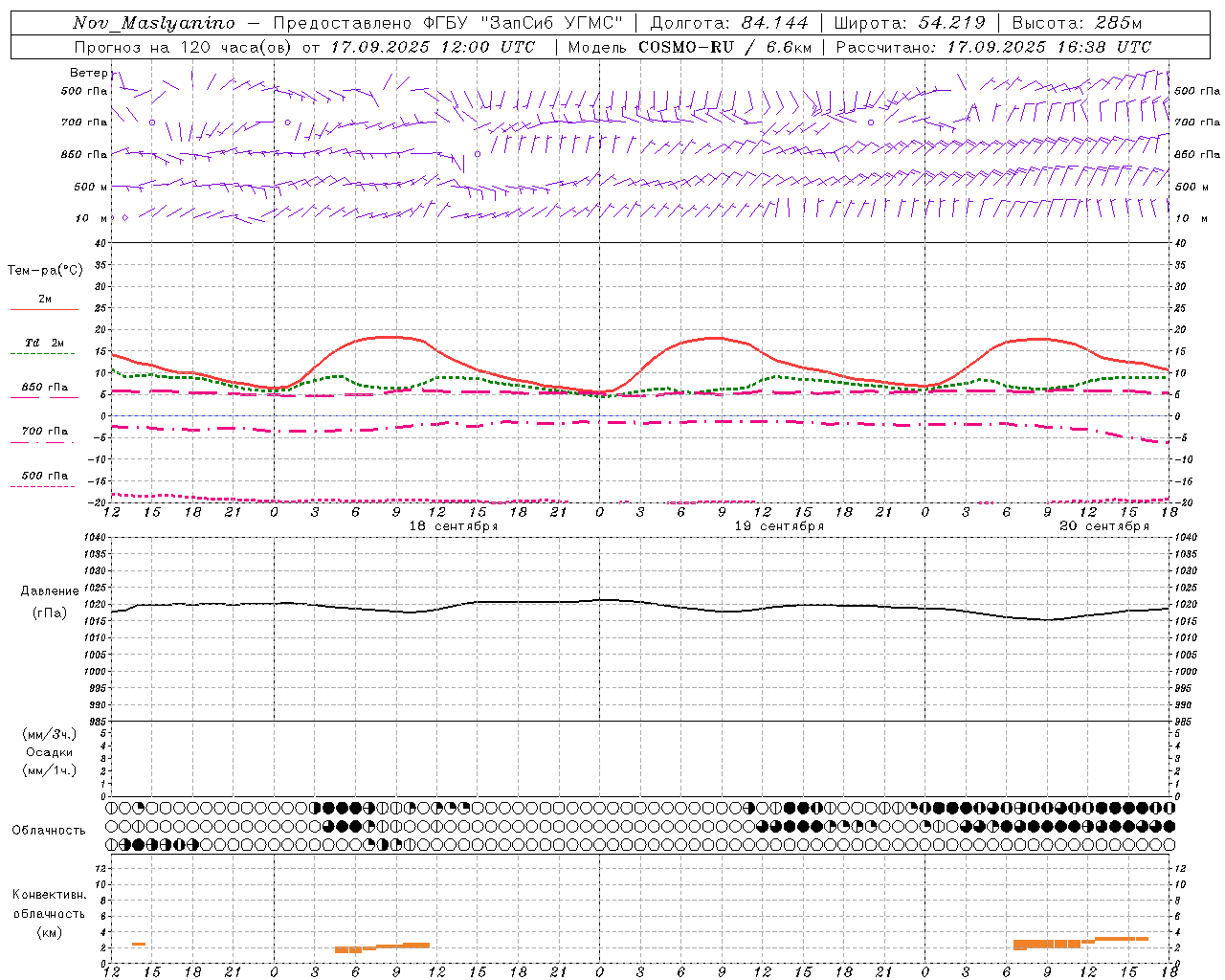This screenshot has height=980, width=1225.
Task: Click the Осадки panel label
Action: 50,752
